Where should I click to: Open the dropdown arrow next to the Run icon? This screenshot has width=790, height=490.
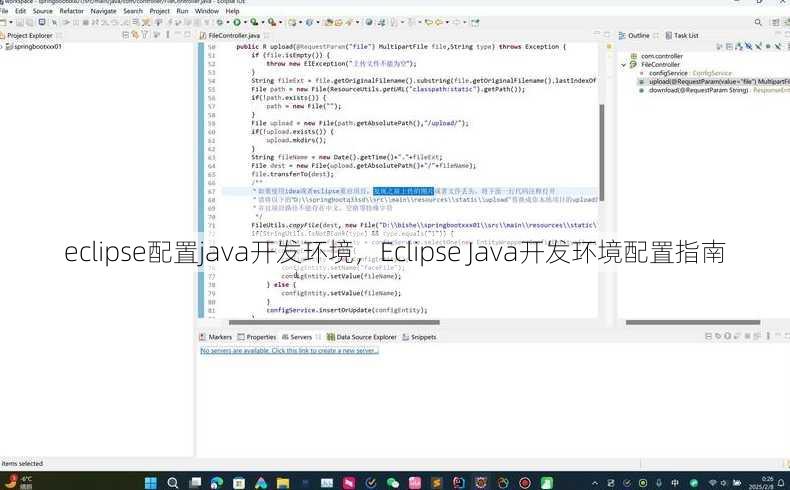245,23
